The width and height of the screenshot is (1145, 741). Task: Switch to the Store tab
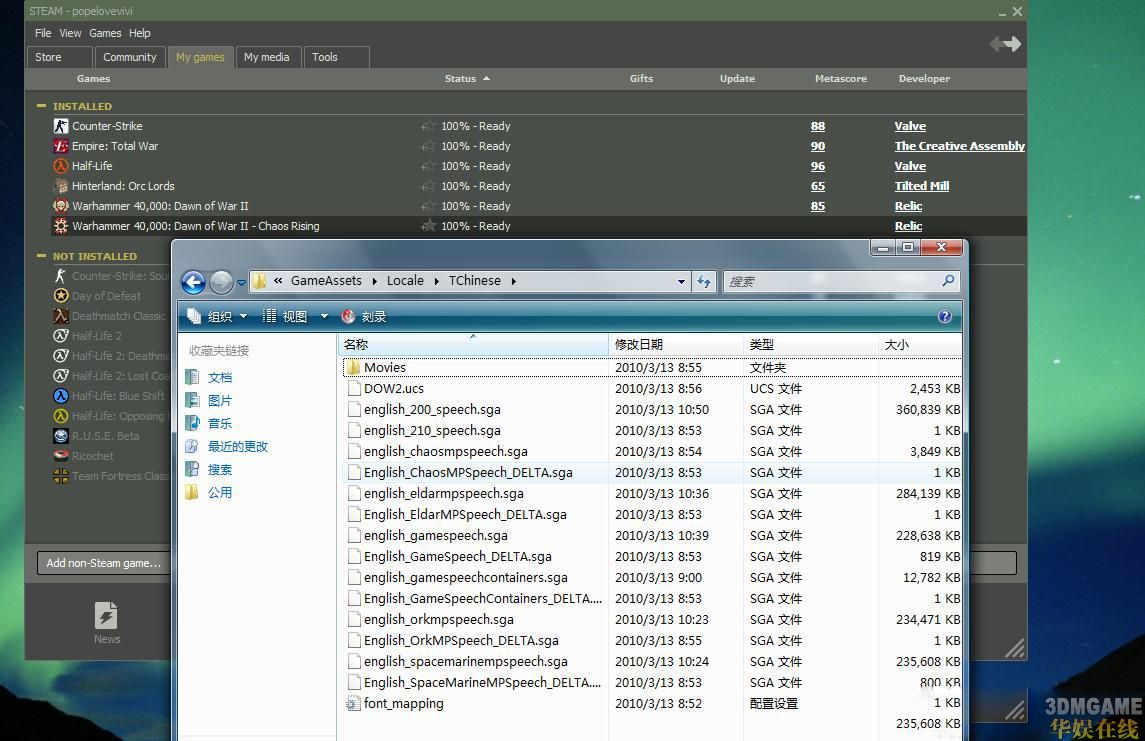click(59, 57)
